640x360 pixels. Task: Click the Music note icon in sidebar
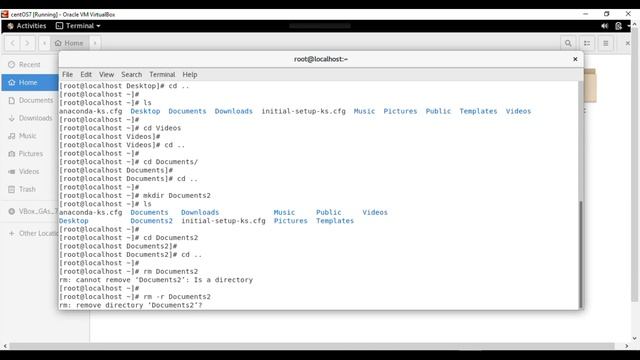[11, 136]
